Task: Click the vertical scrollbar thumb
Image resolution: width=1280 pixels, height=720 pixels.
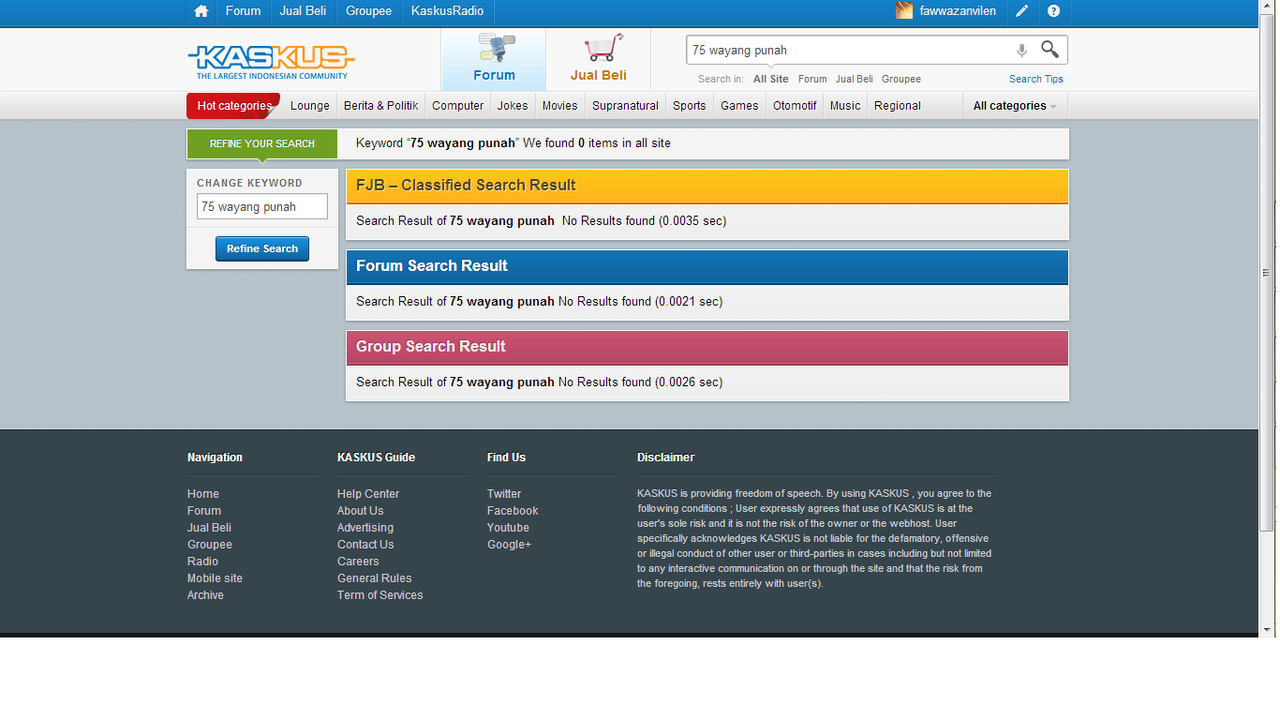Action: point(1268,273)
